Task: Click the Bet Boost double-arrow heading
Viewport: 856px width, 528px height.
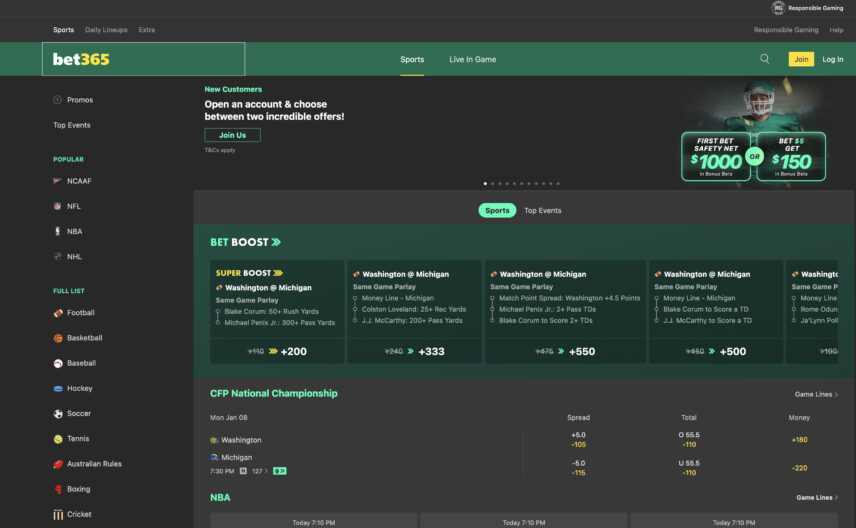Action: click(246, 242)
